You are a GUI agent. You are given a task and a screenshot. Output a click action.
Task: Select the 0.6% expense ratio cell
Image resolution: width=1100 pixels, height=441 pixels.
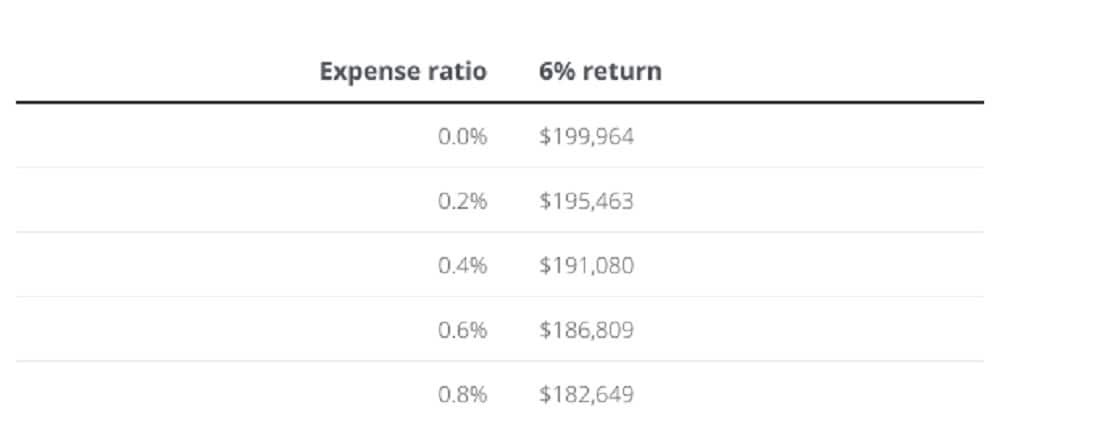click(x=462, y=330)
